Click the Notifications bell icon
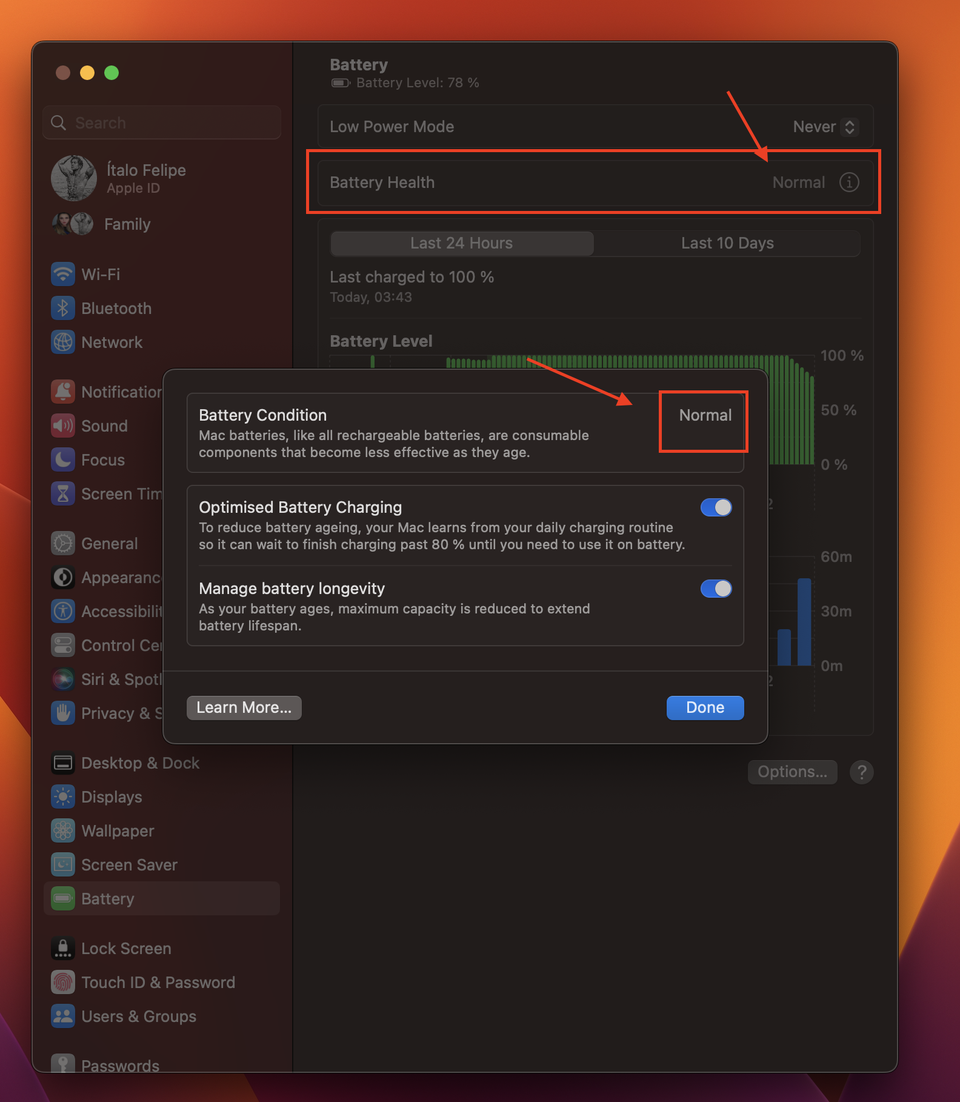Viewport: 960px width, 1102px height. (x=63, y=391)
